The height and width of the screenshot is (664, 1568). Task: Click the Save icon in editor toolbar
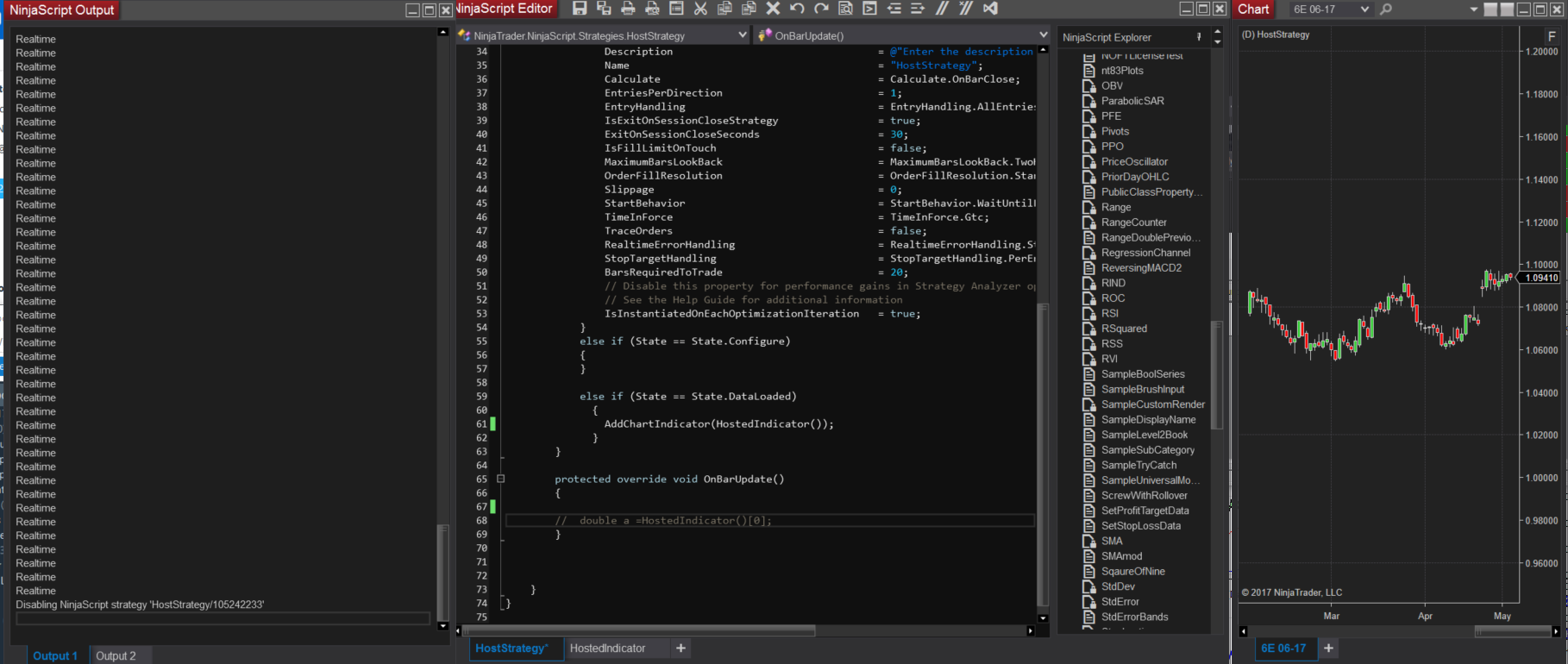point(580,9)
